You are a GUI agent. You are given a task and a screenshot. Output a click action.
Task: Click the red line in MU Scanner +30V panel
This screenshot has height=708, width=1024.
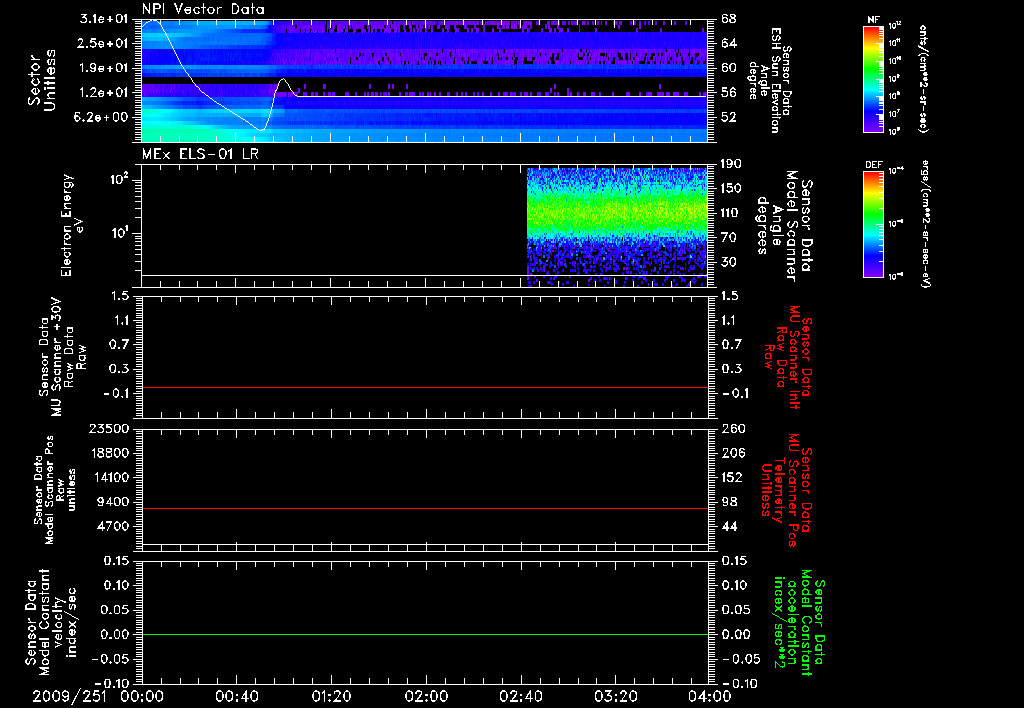point(424,387)
